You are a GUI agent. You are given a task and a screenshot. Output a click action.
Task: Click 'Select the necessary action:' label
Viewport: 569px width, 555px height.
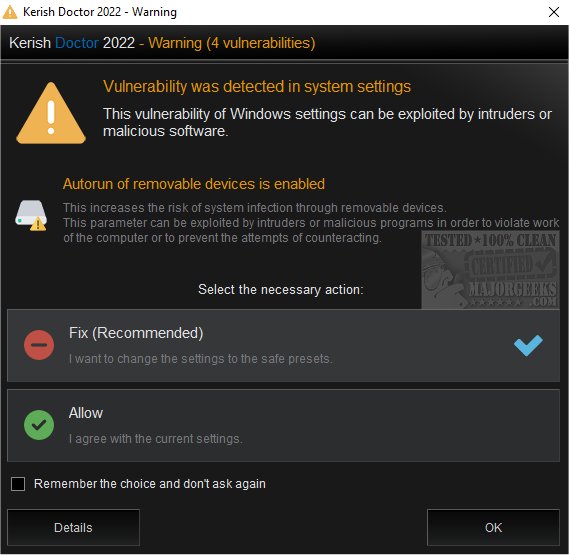[281, 289]
